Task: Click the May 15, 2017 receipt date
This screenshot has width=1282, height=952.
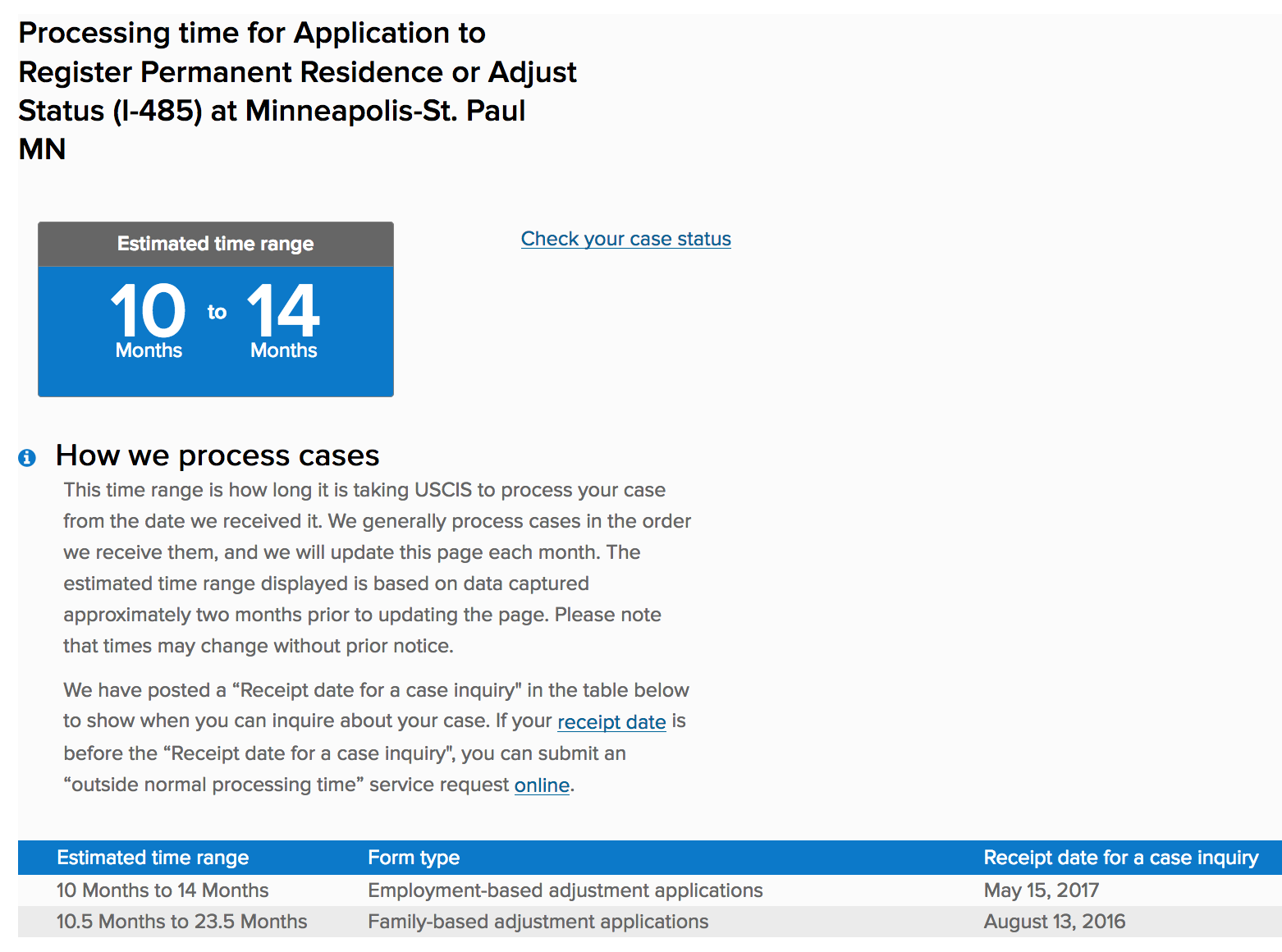Action: click(1042, 890)
